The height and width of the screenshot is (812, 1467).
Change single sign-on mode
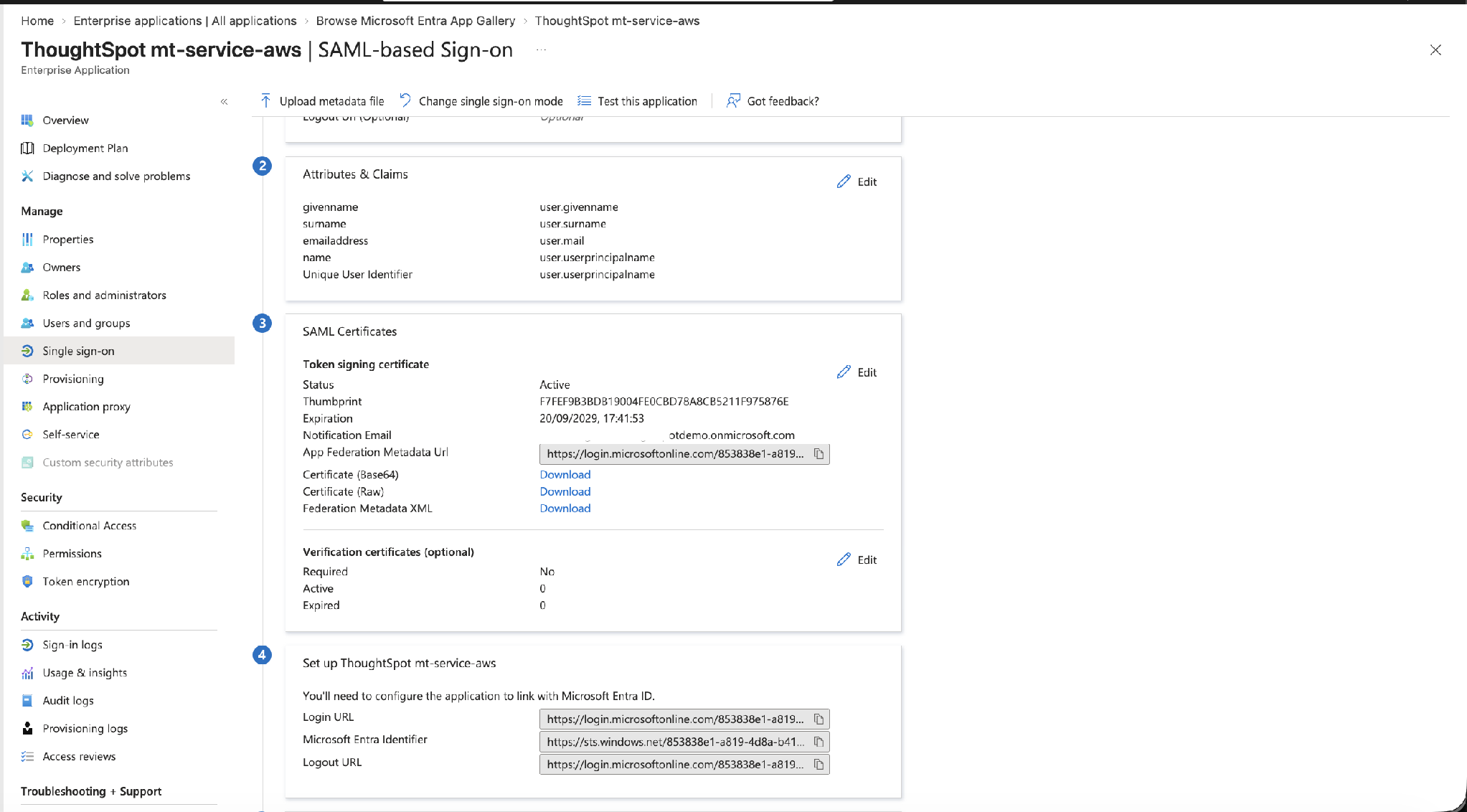[x=481, y=101]
